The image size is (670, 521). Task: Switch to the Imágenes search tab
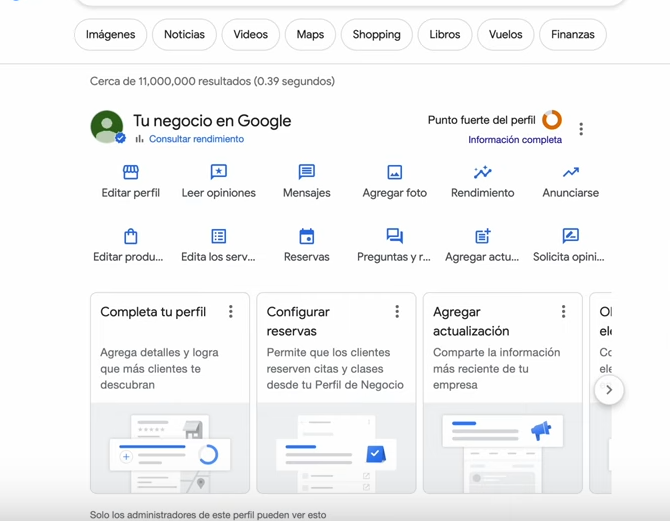pos(110,34)
